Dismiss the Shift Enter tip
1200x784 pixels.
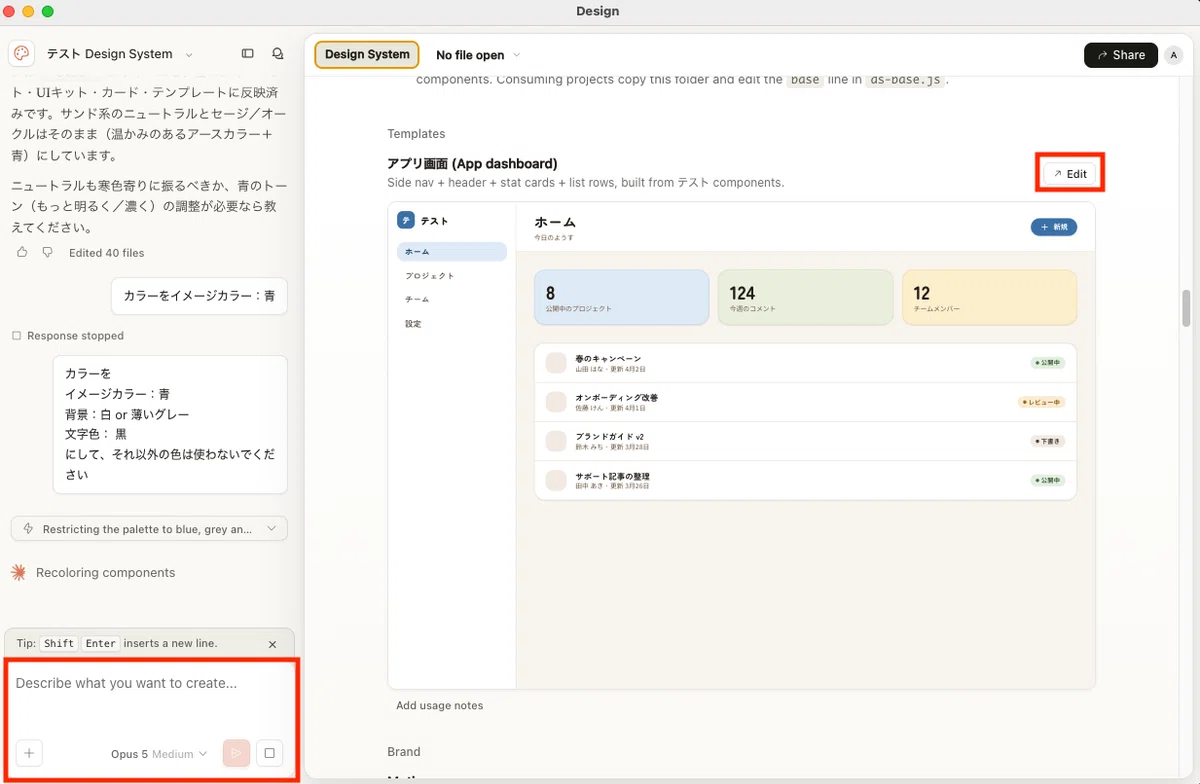click(273, 644)
